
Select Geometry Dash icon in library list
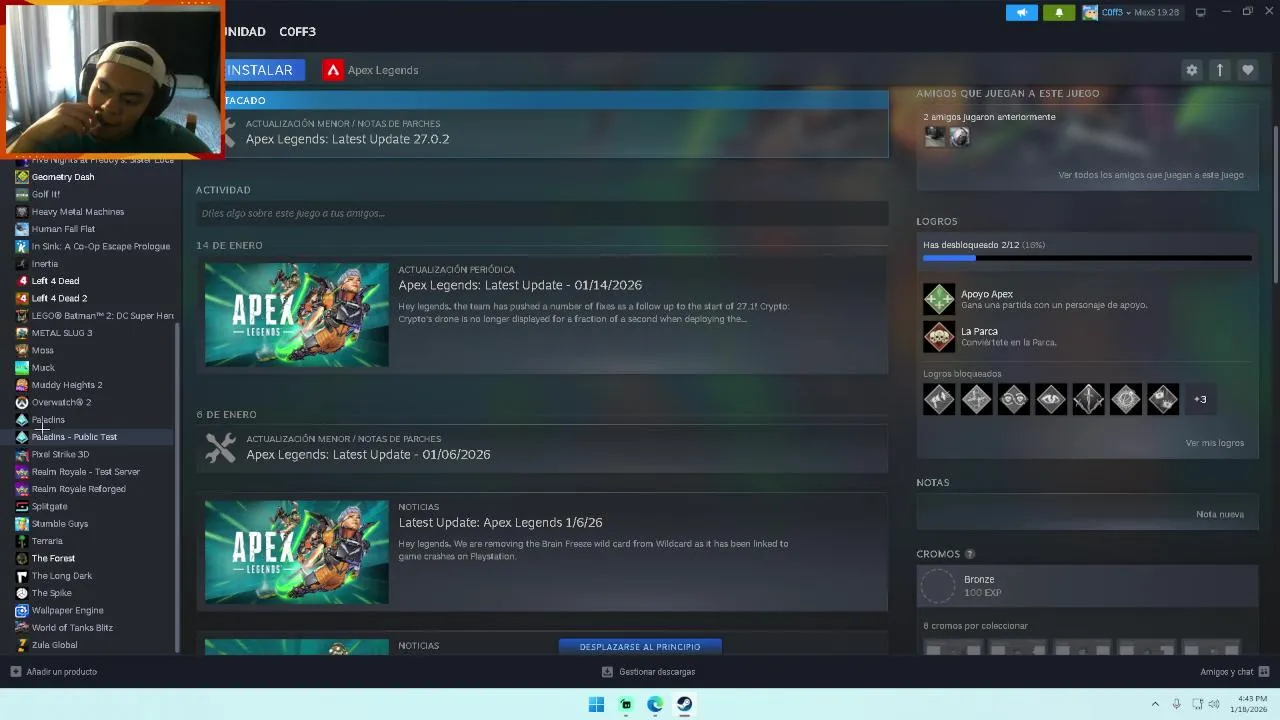point(22,177)
